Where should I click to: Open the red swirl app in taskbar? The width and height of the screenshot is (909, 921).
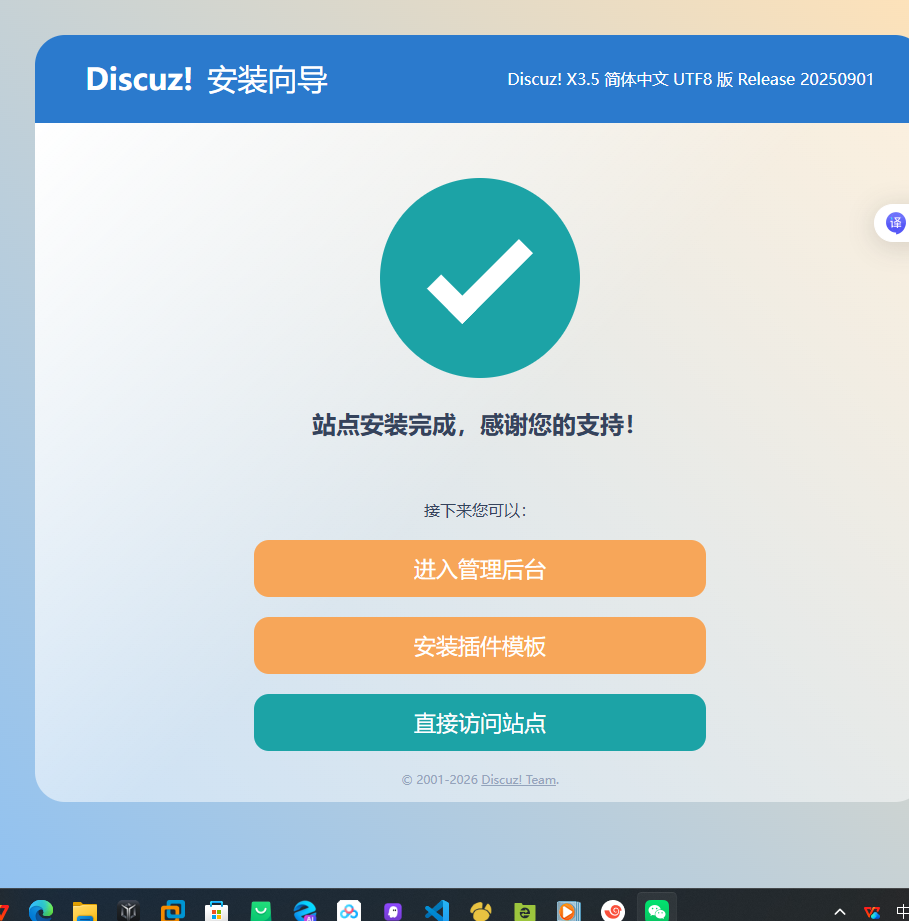[613, 911]
